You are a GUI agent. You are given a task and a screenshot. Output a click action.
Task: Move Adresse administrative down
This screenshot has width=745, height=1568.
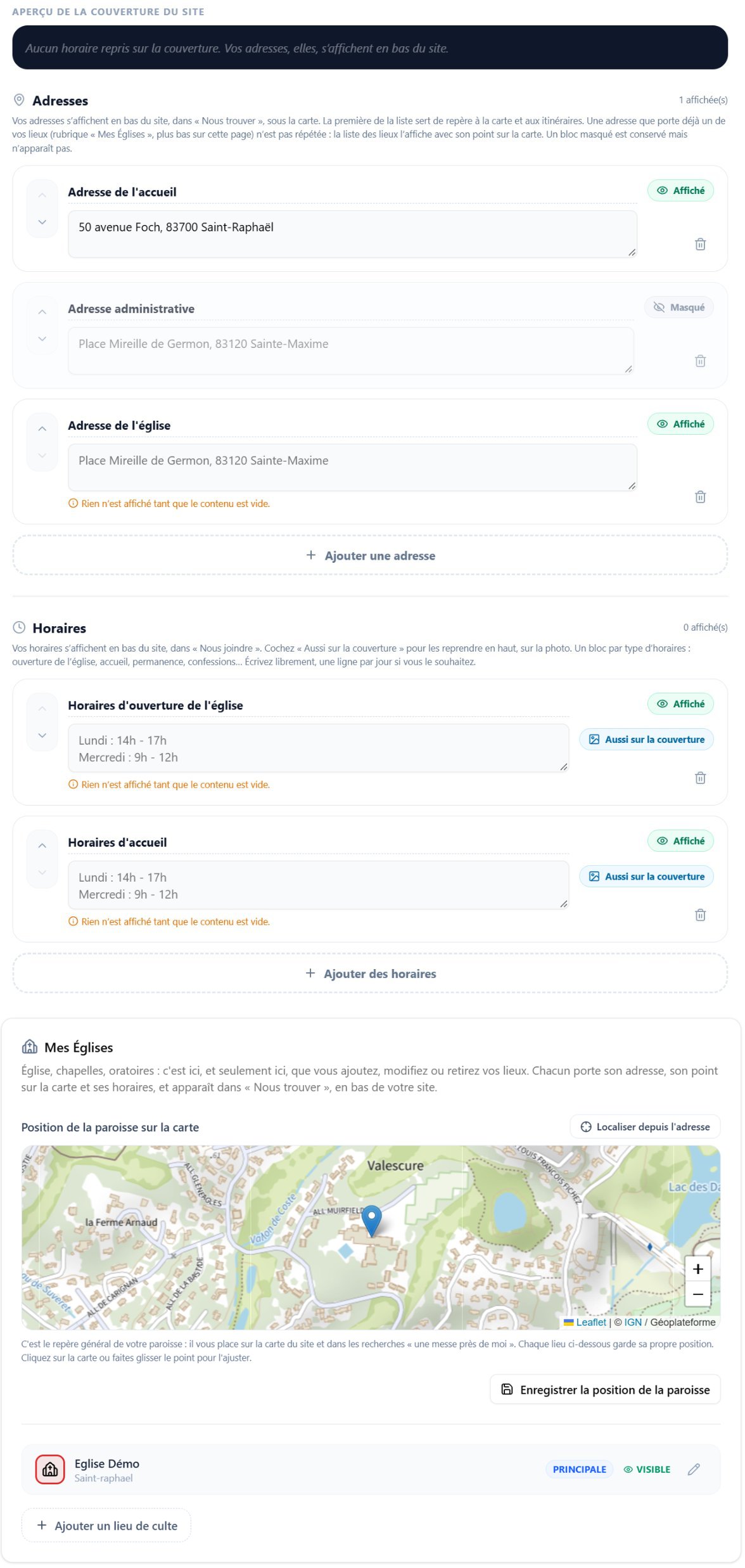pyautogui.click(x=42, y=339)
